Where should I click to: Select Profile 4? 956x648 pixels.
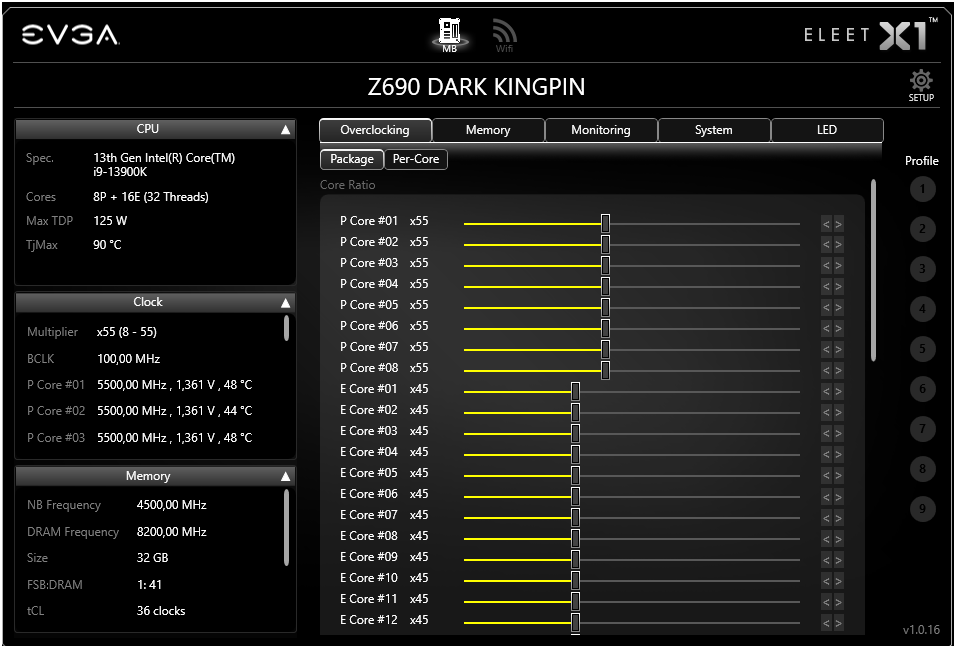tap(922, 309)
